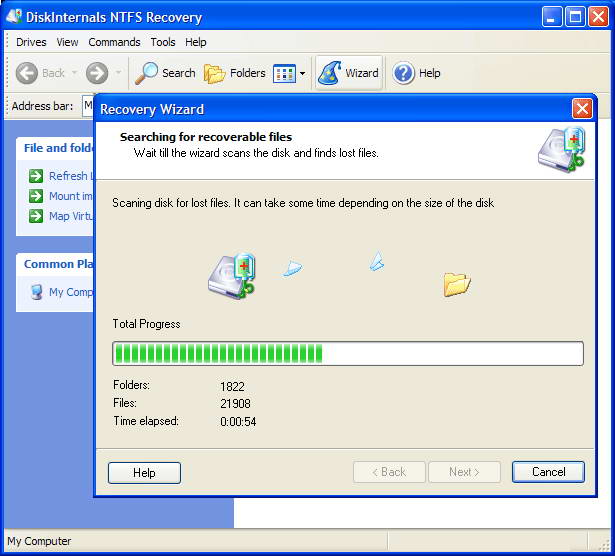Click the Total Progress green bar
The height and width of the screenshot is (556, 615).
pyautogui.click(x=348, y=353)
